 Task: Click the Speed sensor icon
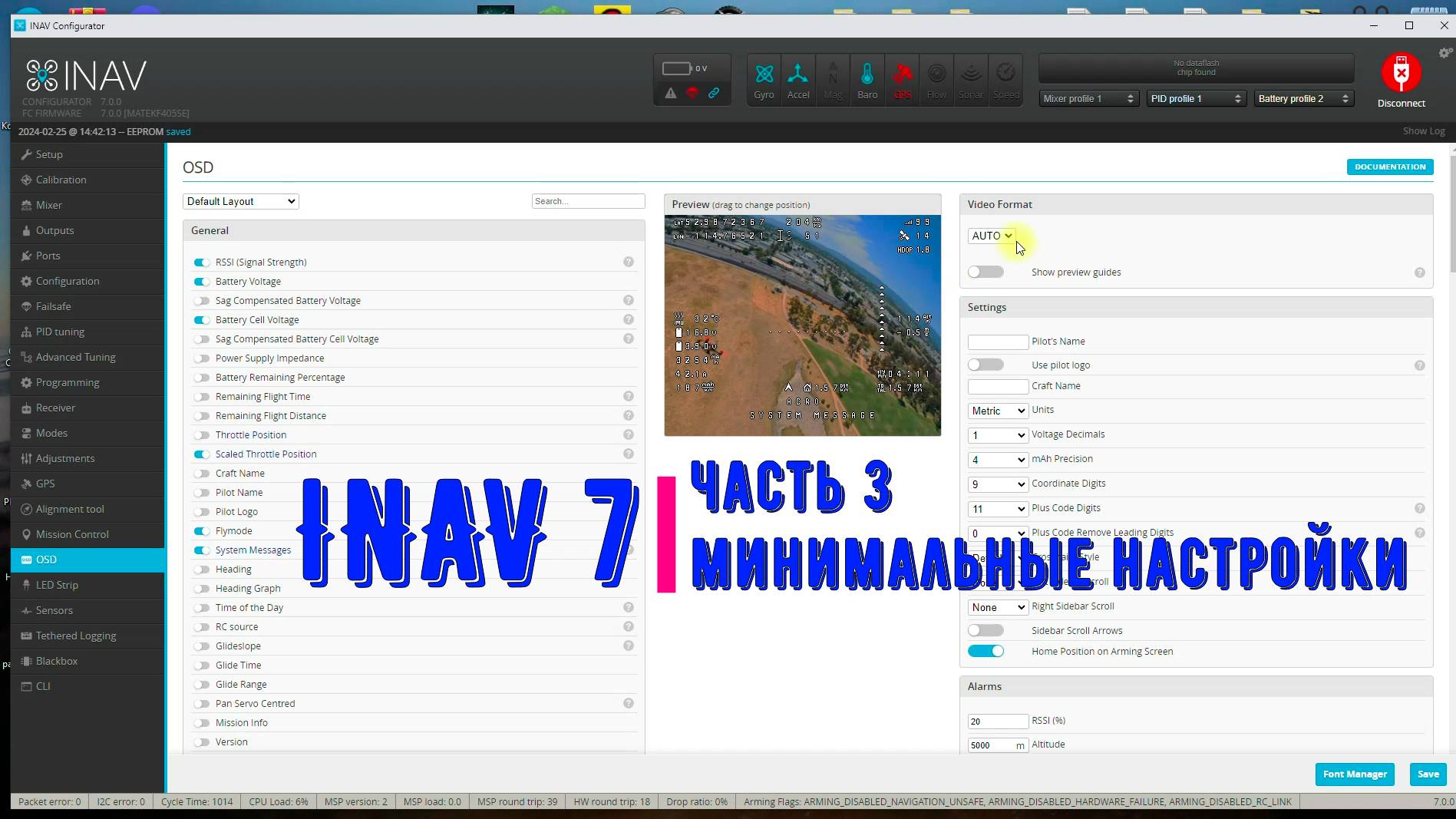1005,80
